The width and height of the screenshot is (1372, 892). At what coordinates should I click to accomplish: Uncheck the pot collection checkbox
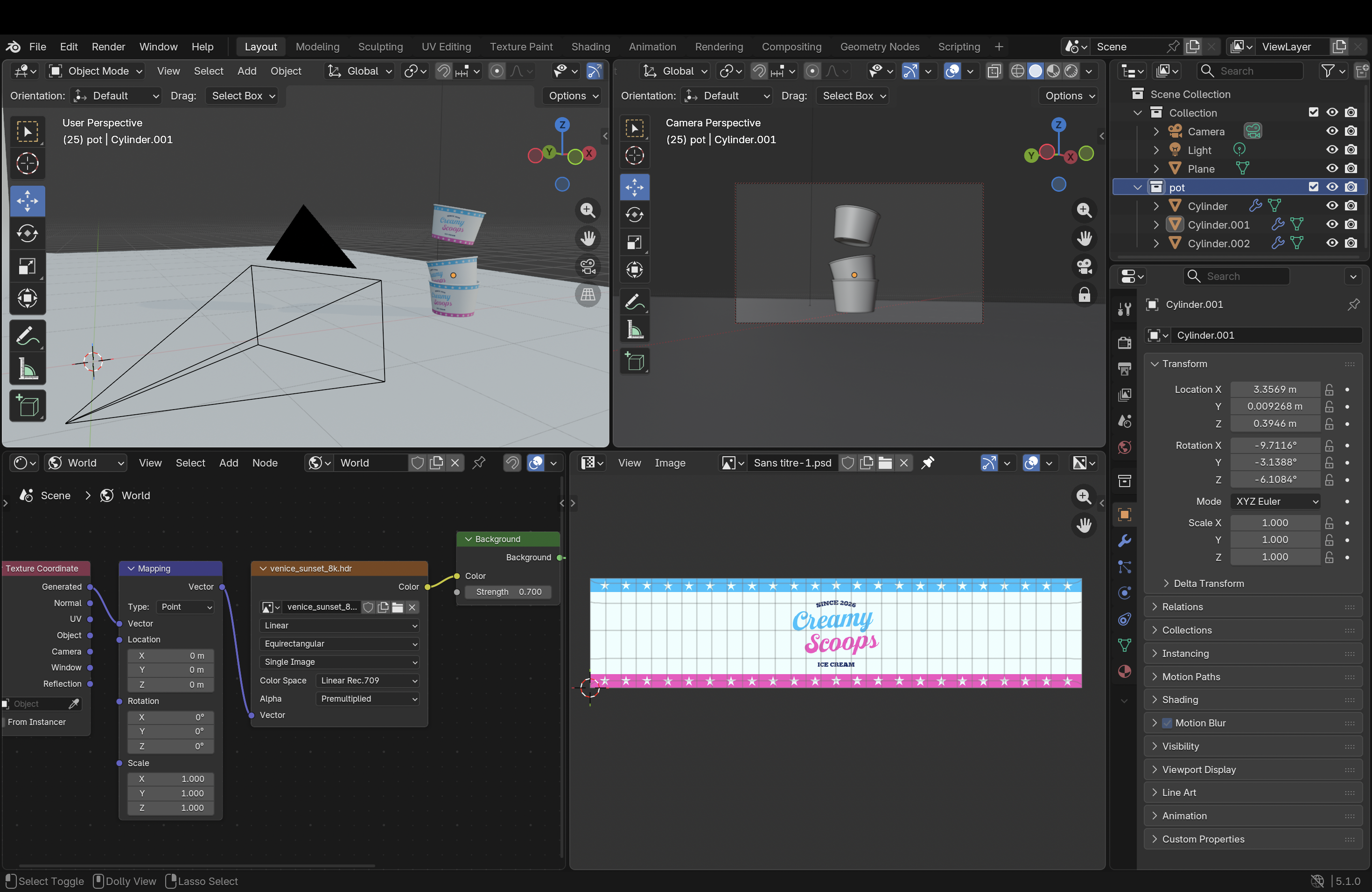click(x=1314, y=187)
